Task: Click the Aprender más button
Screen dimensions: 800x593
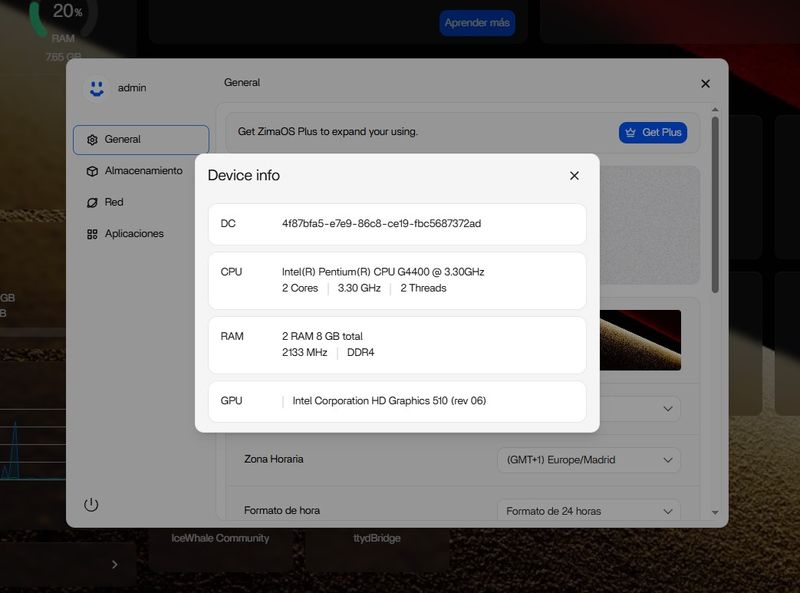Action: coord(477,23)
